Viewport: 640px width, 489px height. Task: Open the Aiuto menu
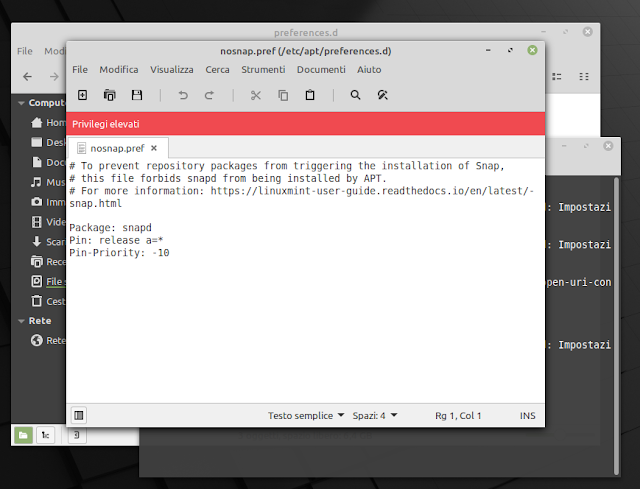pos(369,69)
